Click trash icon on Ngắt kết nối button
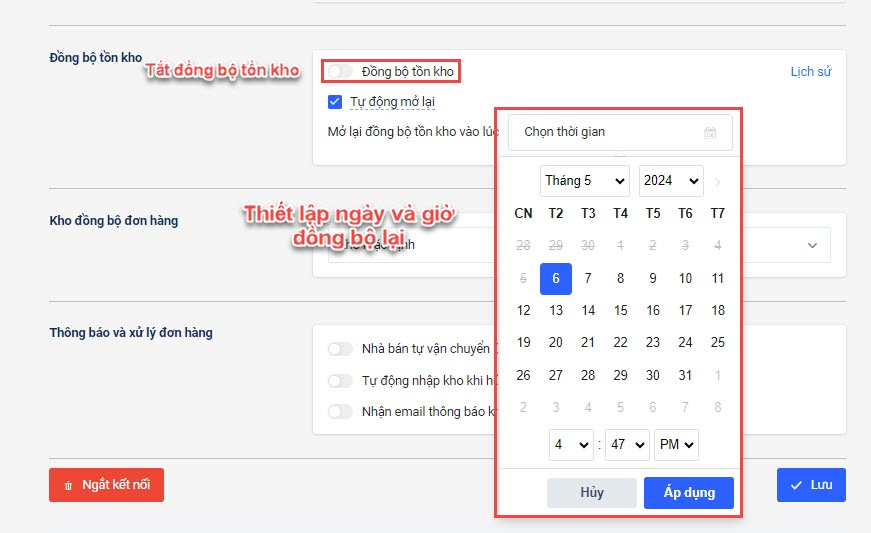This screenshot has height=533, width=871. 68,485
